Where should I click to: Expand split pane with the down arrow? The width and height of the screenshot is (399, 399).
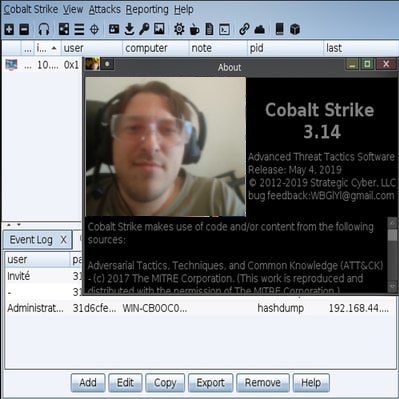pyautogui.click(x=19, y=225)
